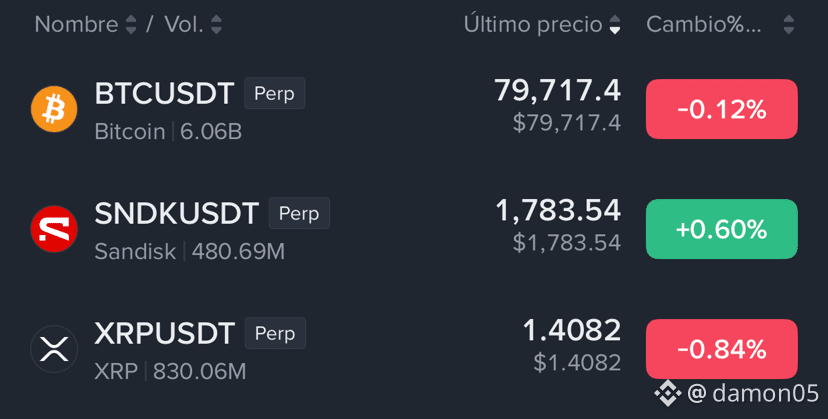Sort list by Nombre header

[x=76, y=24]
